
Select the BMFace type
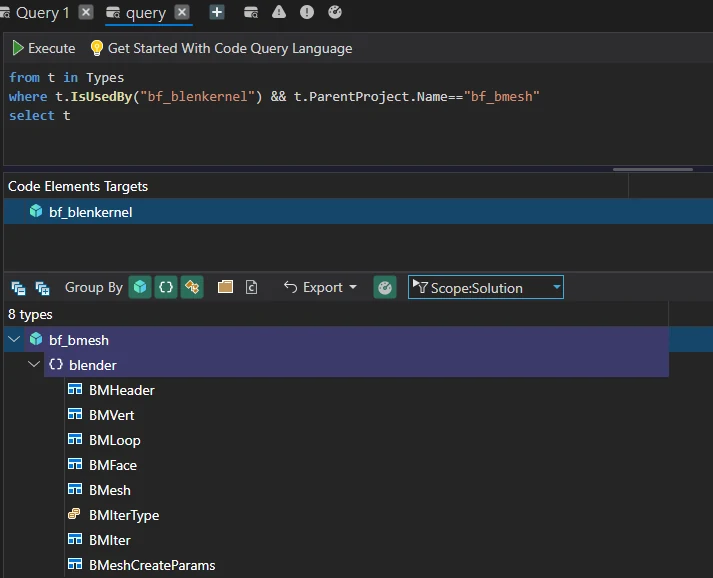tap(113, 465)
